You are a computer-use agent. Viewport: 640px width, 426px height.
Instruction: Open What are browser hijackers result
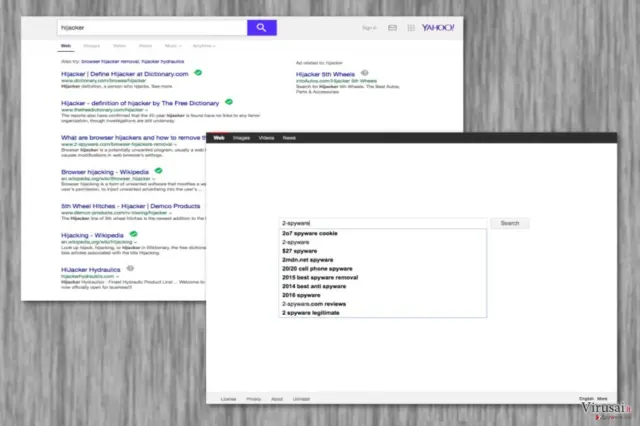133,138
